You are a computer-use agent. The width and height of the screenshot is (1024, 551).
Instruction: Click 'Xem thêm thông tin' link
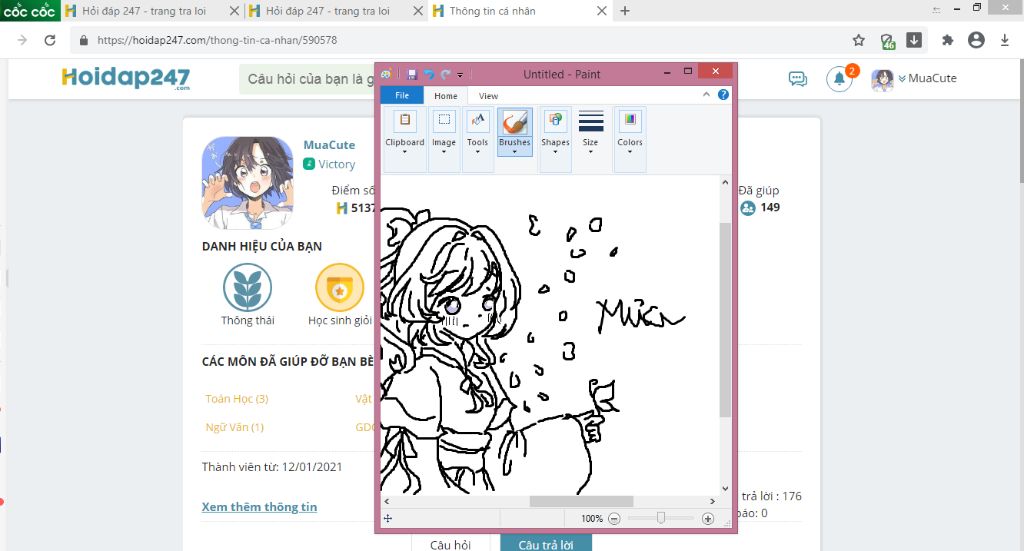pos(259,507)
